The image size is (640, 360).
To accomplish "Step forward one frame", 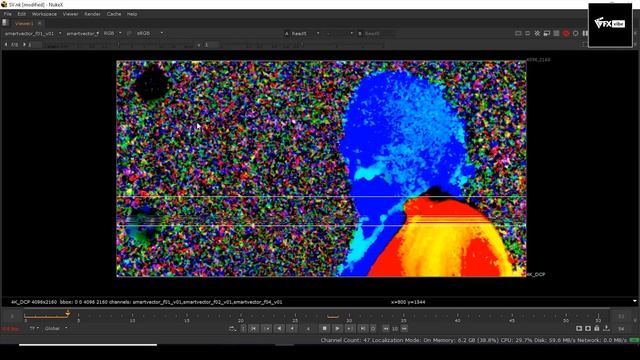I will tap(350, 329).
